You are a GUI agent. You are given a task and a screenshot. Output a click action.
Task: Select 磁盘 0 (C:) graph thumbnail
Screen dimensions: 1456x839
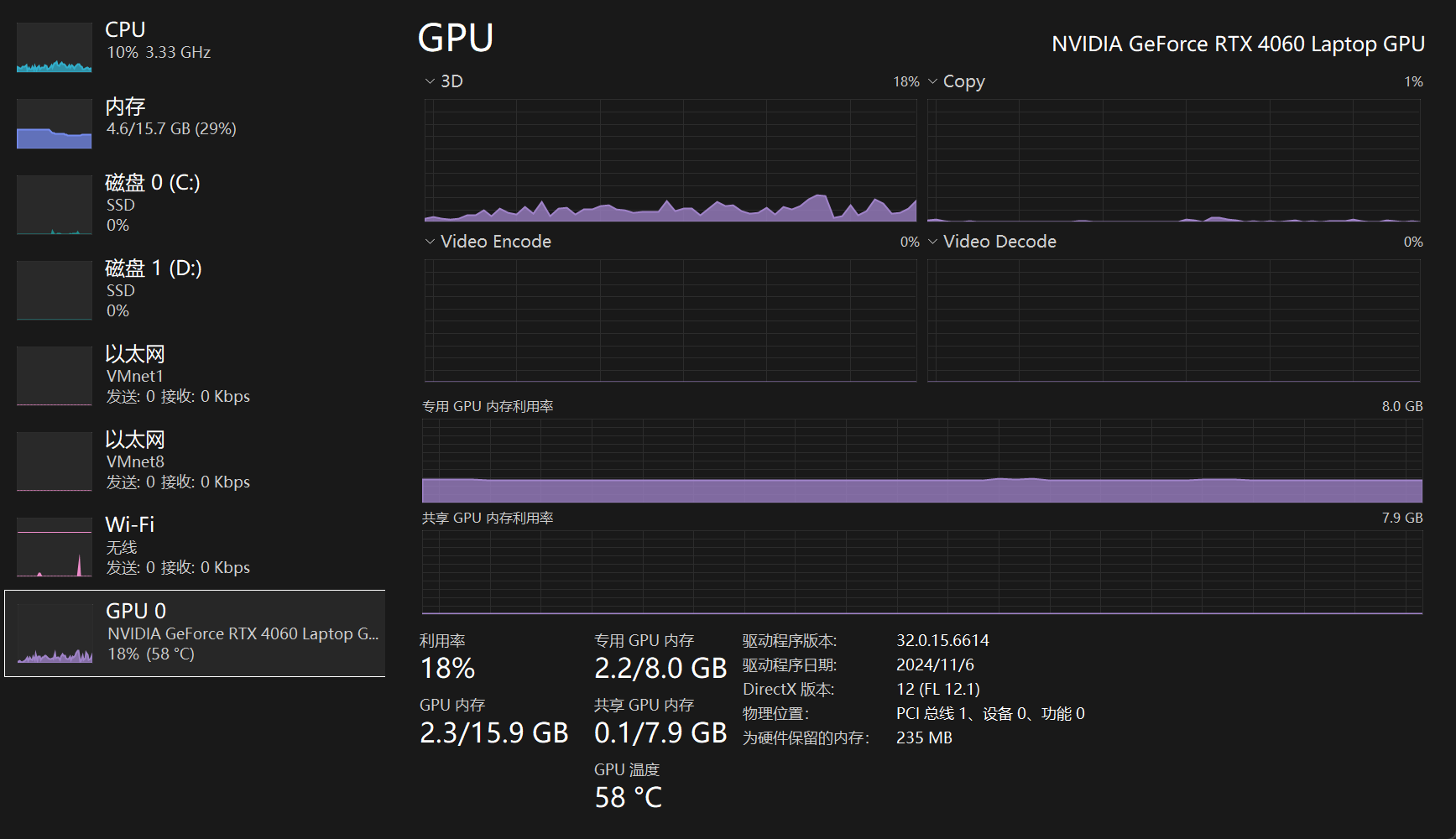point(55,205)
